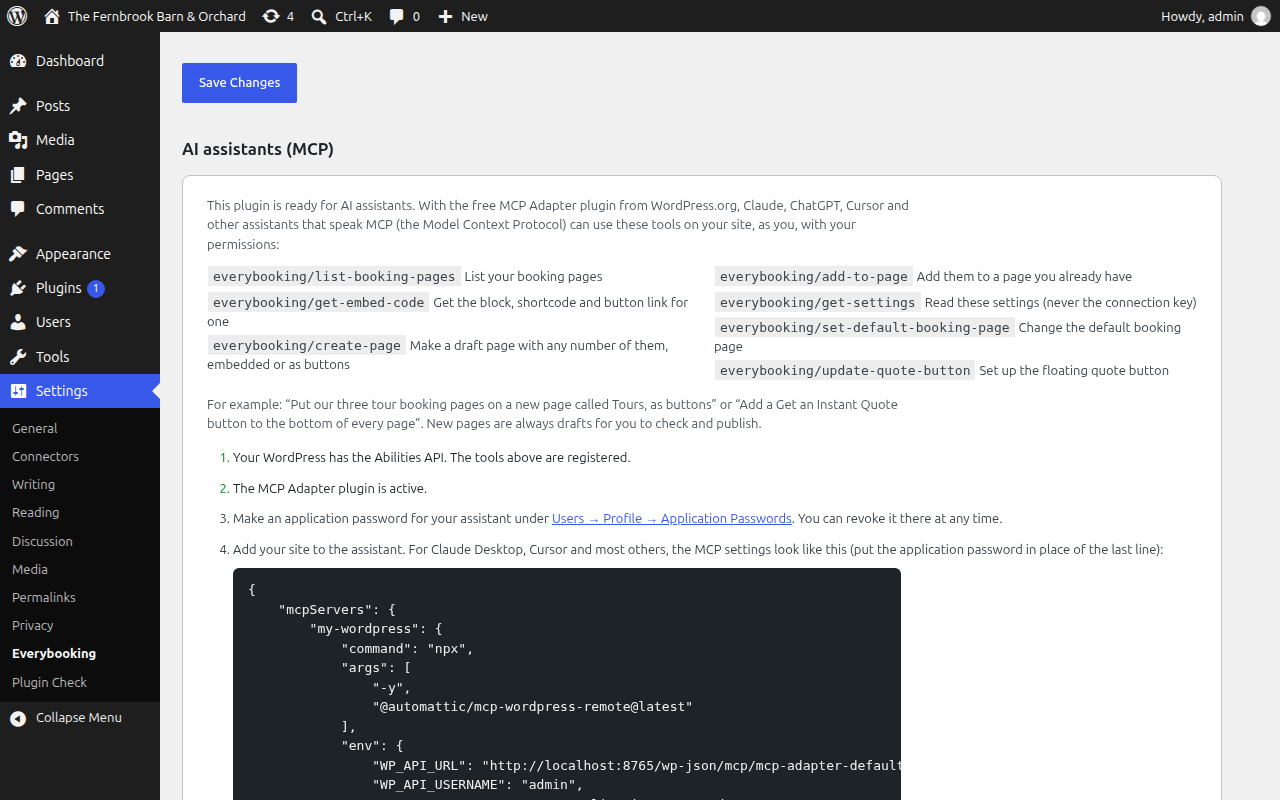Open the General settings submenu
Viewport: 1280px width, 800px height.
pyautogui.click(x=35, y=428)
